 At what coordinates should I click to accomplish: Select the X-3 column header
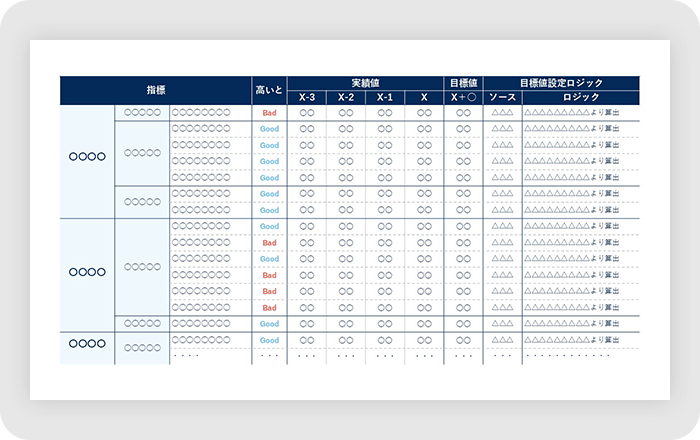pos(307,97)
